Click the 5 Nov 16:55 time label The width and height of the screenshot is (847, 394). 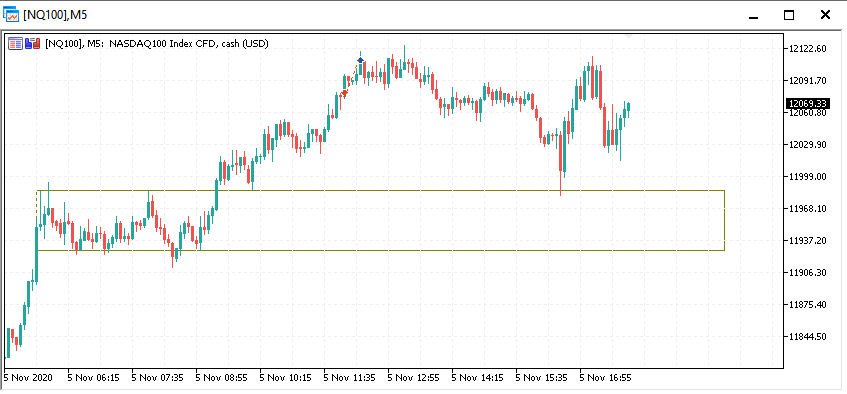606,377
